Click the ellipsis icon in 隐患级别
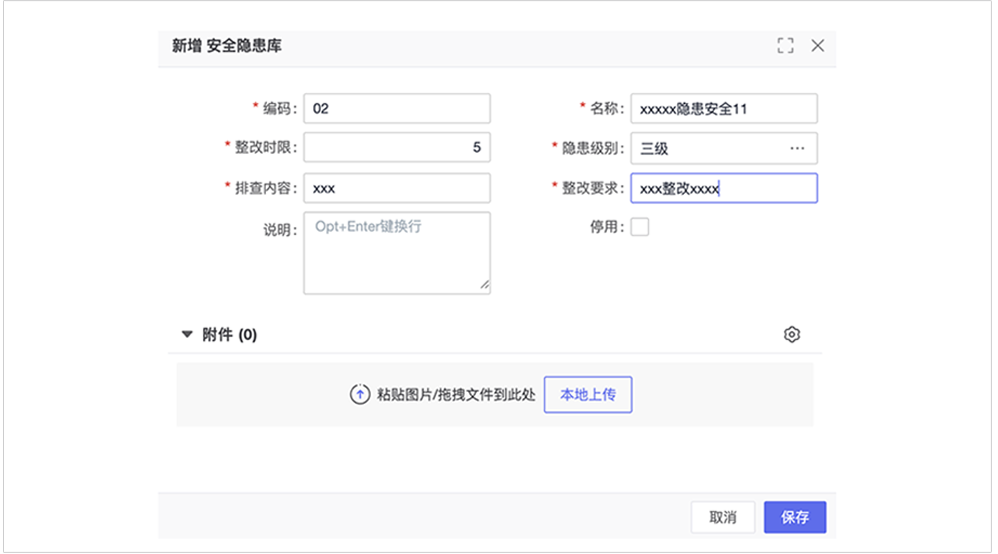998x554 pixels. tap(797, 148)
